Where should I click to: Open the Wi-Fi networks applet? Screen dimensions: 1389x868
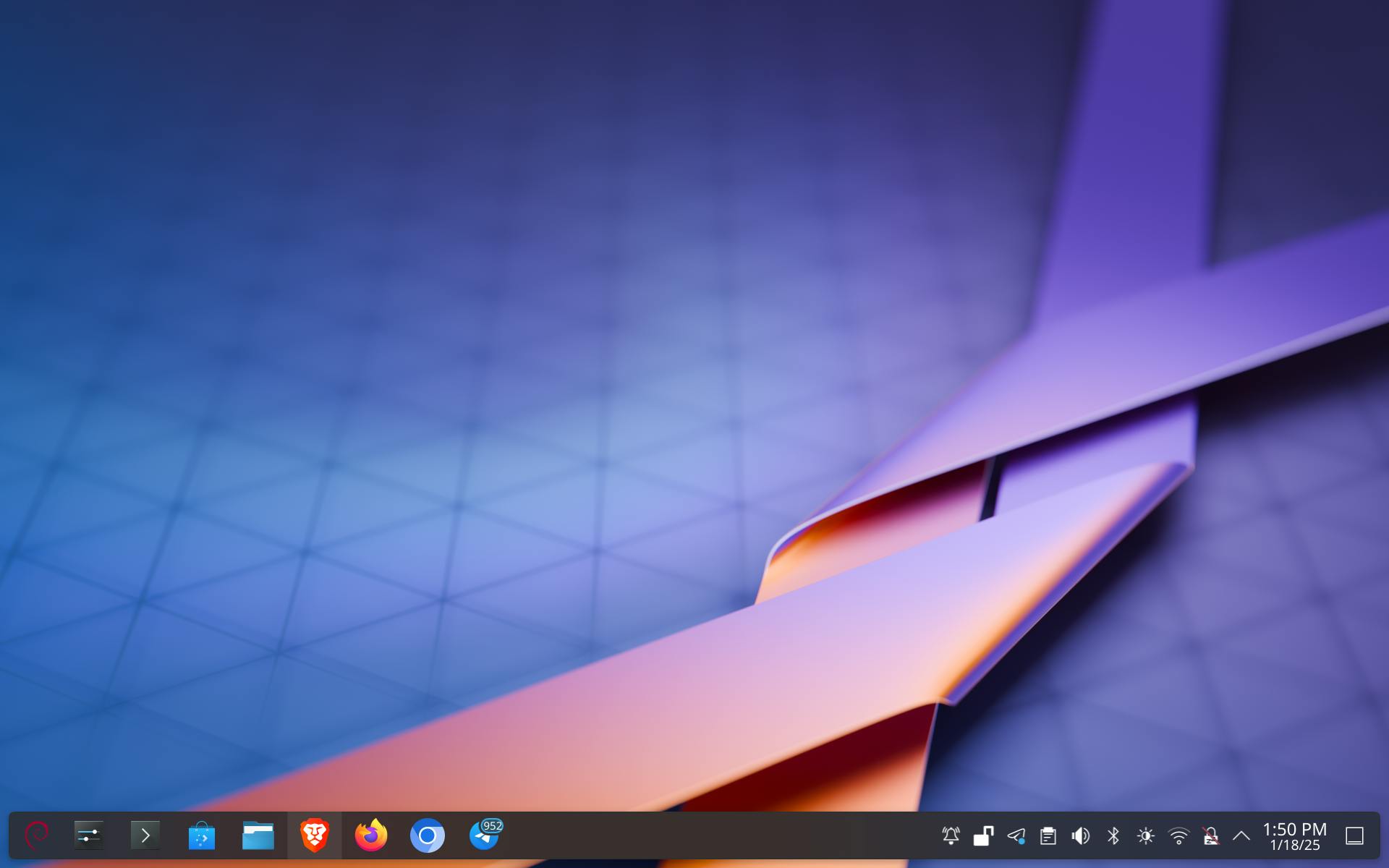pyautogui.click(x=1178, y=836)
